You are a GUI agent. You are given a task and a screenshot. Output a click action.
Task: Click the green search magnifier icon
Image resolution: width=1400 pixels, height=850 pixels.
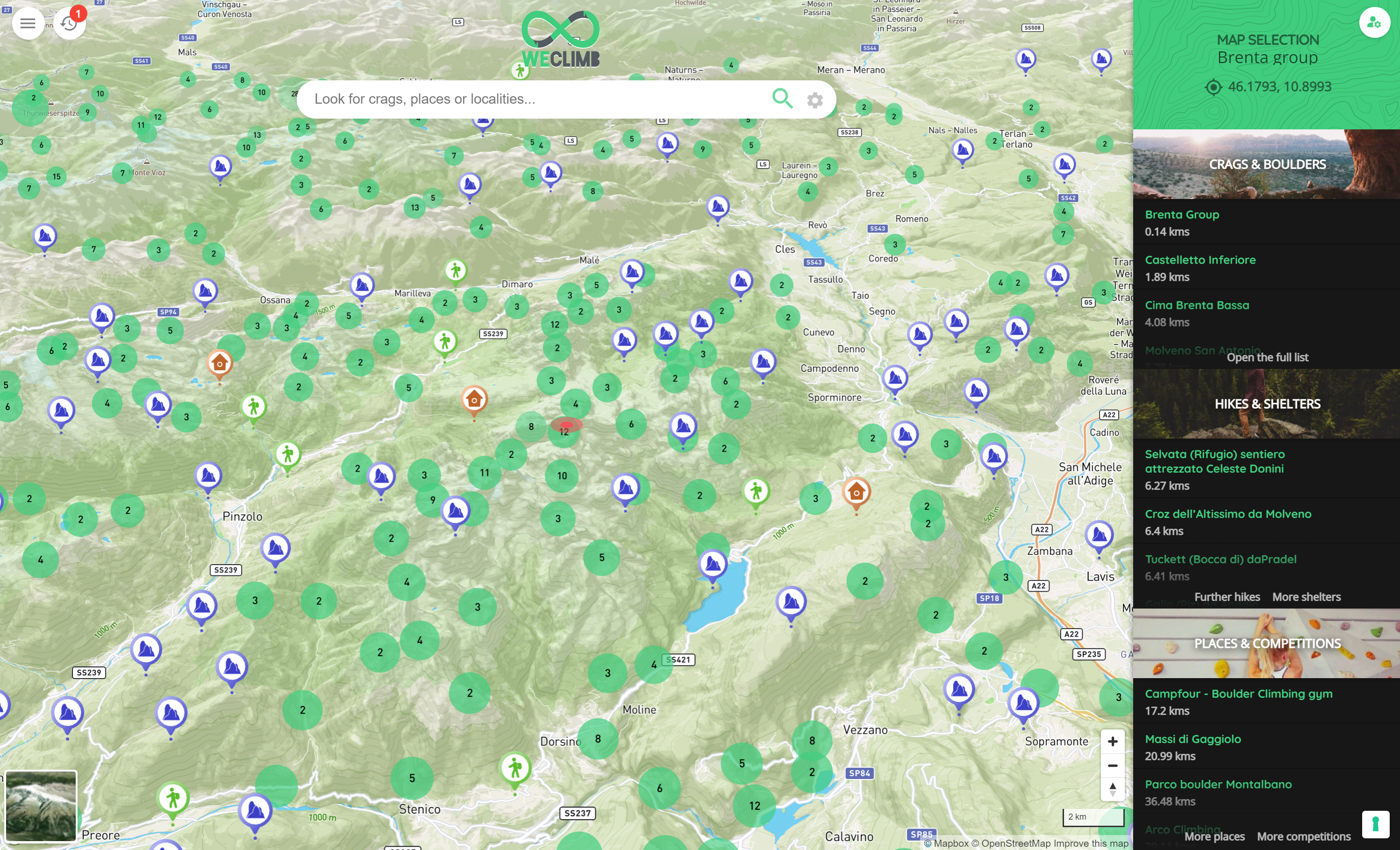[x=782, y=99]
